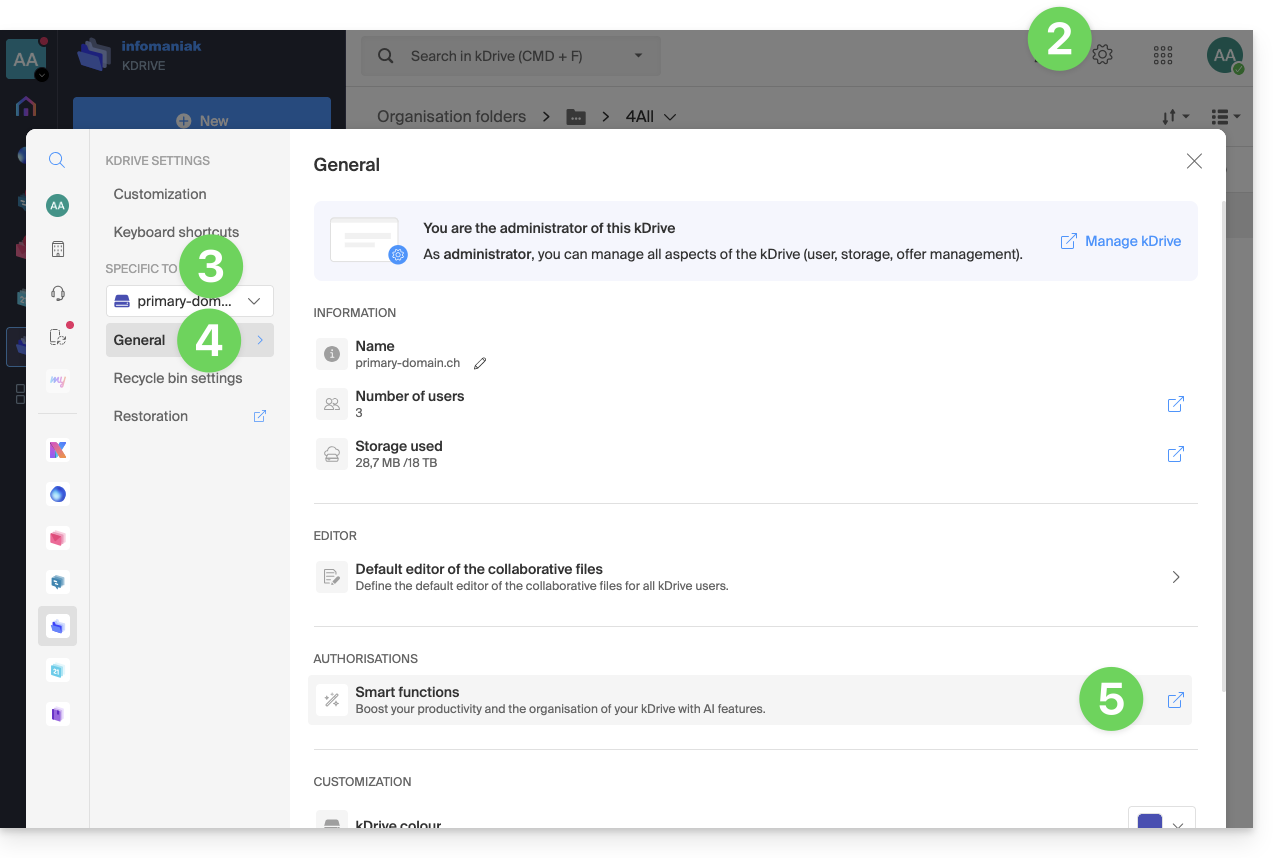Open the apps grid launcher icon
1283x858 pixels.
[x=1162, y=55]
